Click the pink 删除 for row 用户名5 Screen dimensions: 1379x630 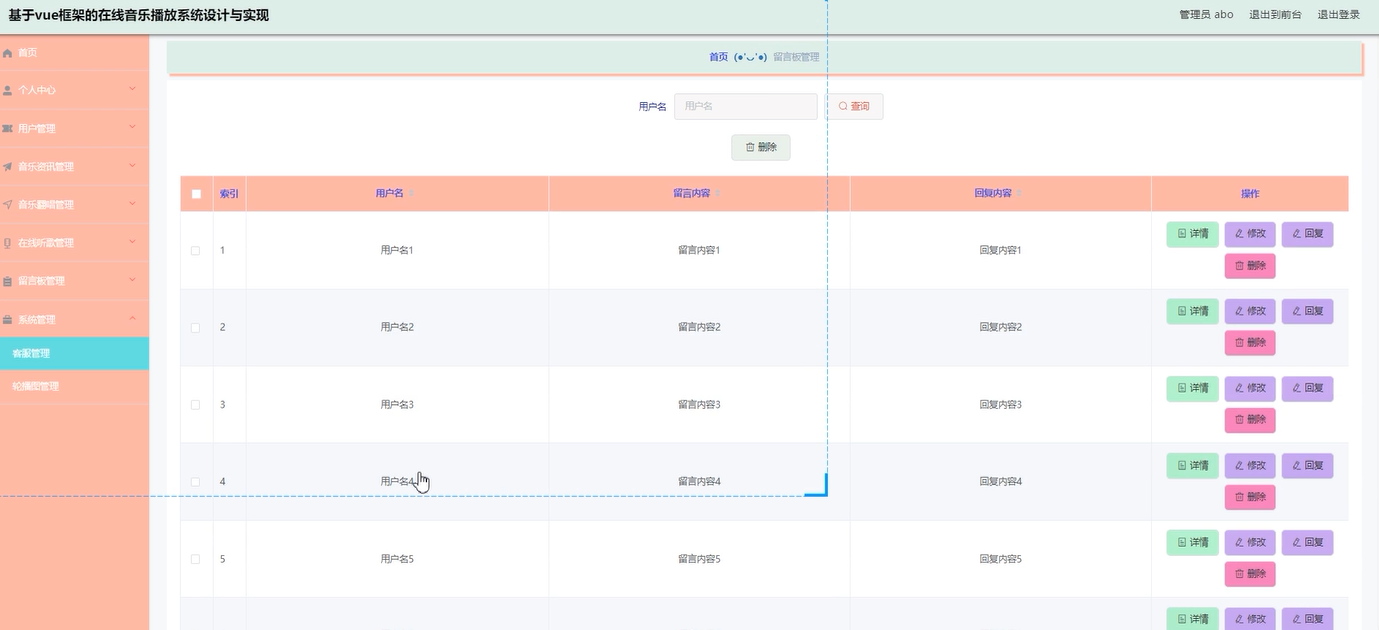coord(1250,574)
